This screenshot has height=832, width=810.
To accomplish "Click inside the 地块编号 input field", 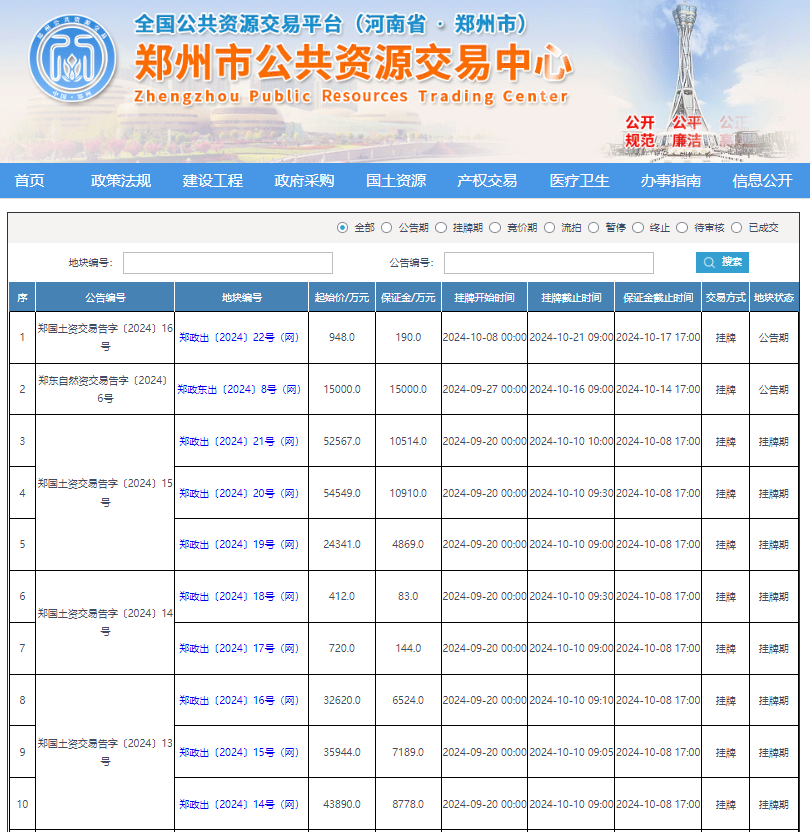I will (227, 263).
